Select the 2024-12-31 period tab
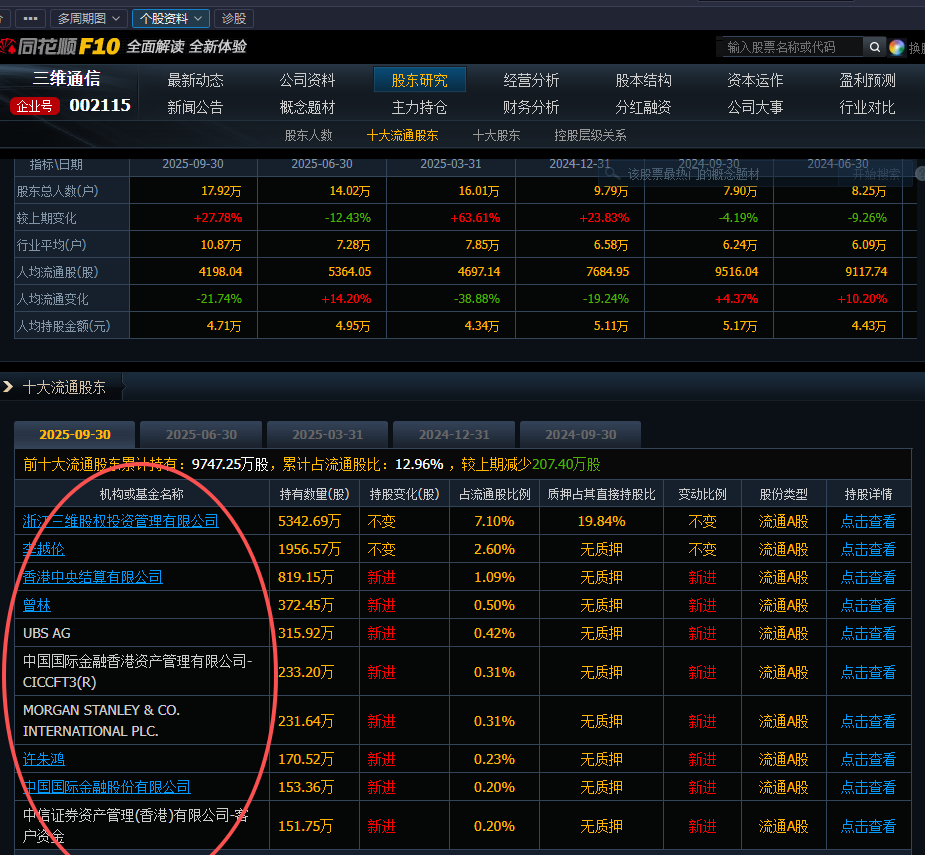The image size is (925, 855). [x=454, y=435]
